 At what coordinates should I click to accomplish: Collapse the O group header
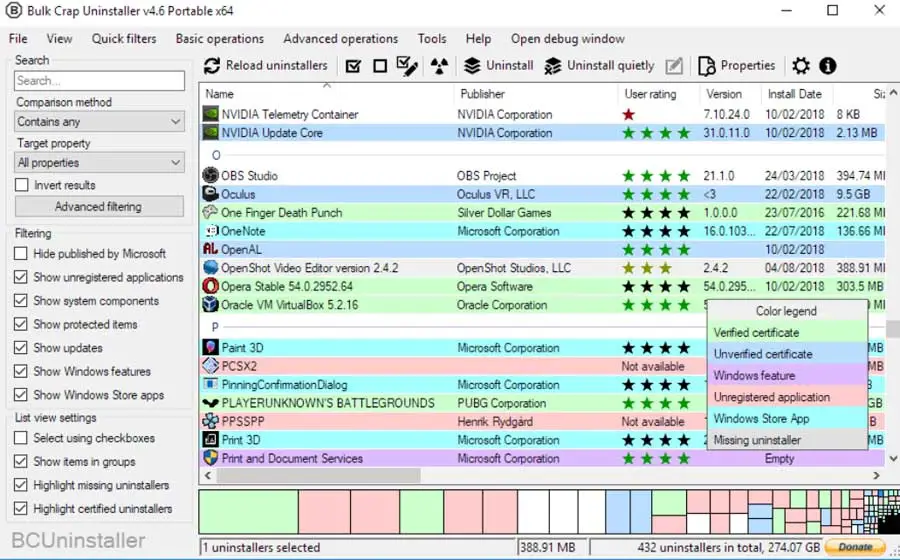point(216,155)
